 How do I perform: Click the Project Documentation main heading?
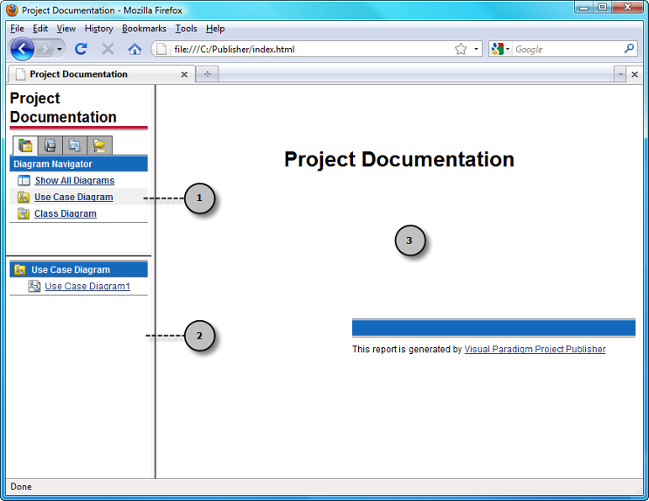click(399, 159)
